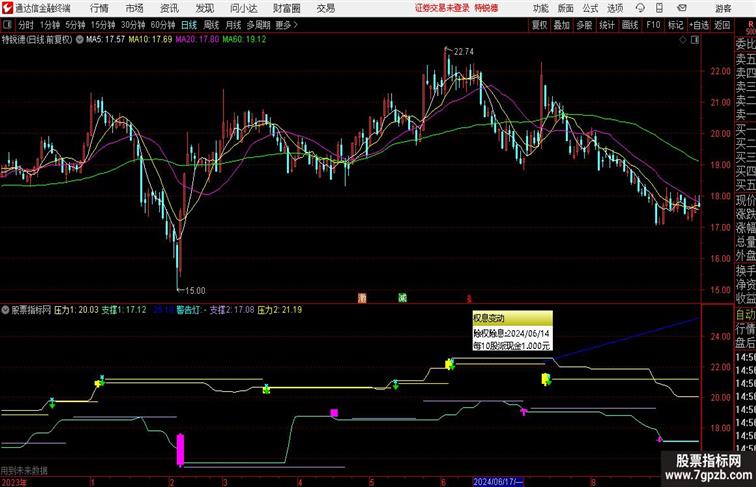This screenshot has width=756, height=487.
Task: Toggle the left panel icon before 分时
Action: (7, 25)
